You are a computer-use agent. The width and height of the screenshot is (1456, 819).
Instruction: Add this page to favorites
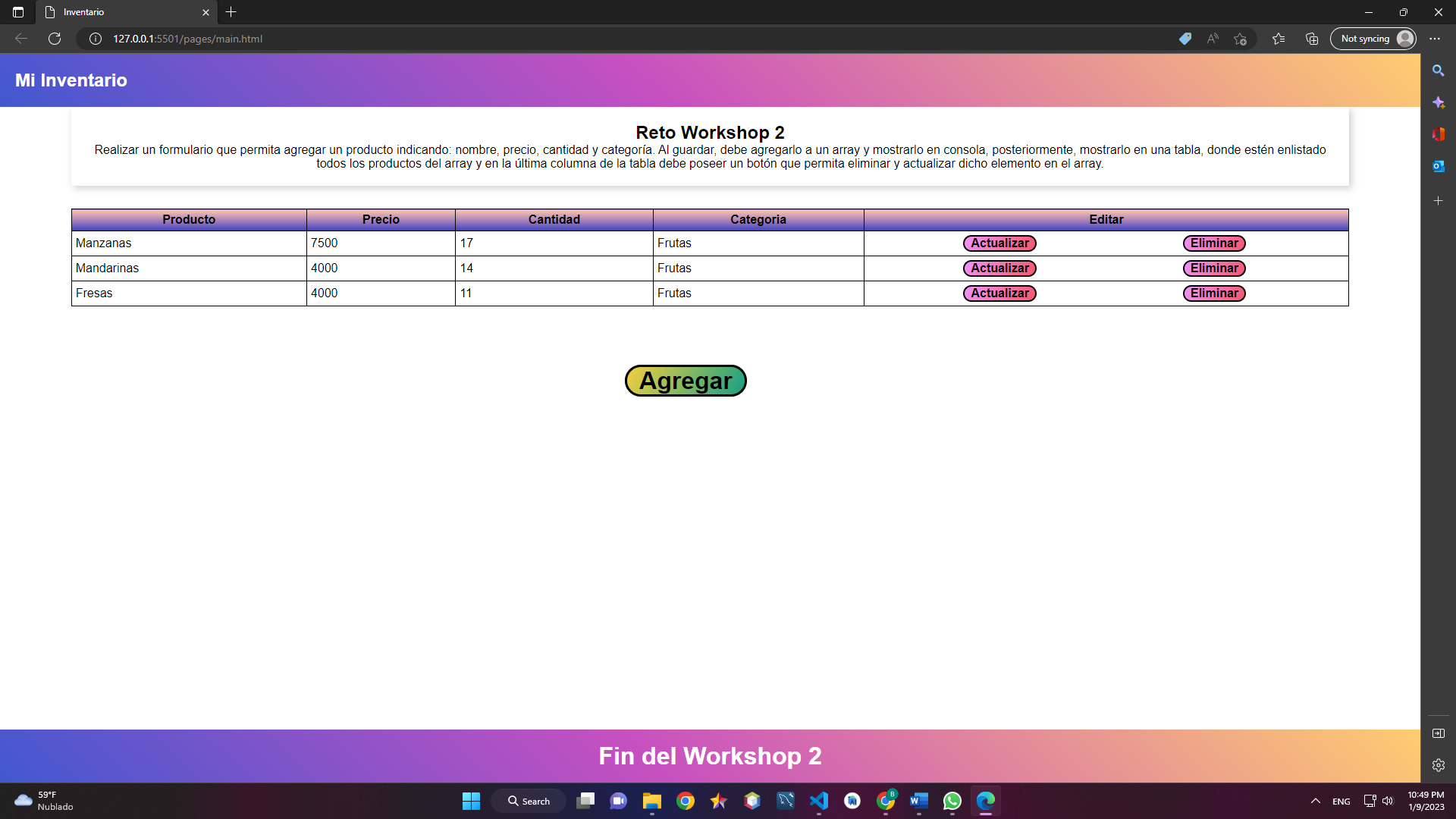tap(1241, 39)
